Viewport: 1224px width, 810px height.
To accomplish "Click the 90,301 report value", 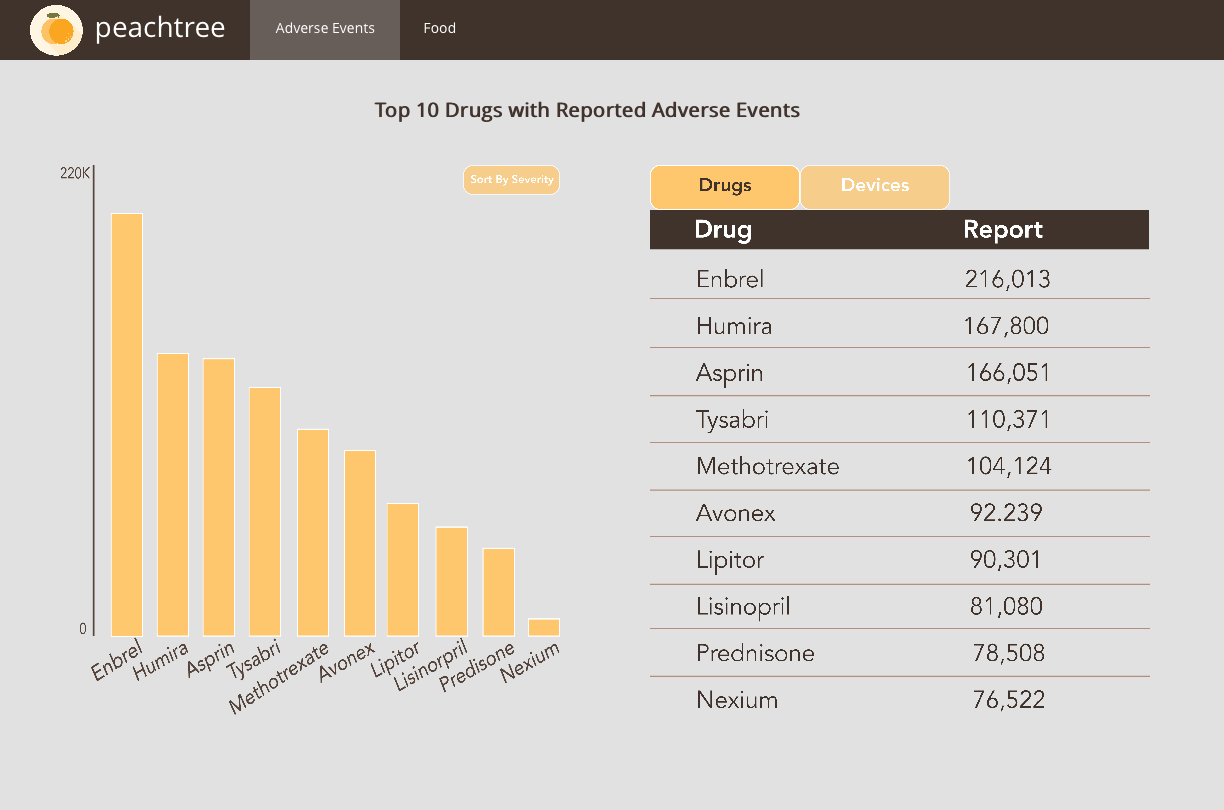I will pyautogui.click(x=1006, y=560).
